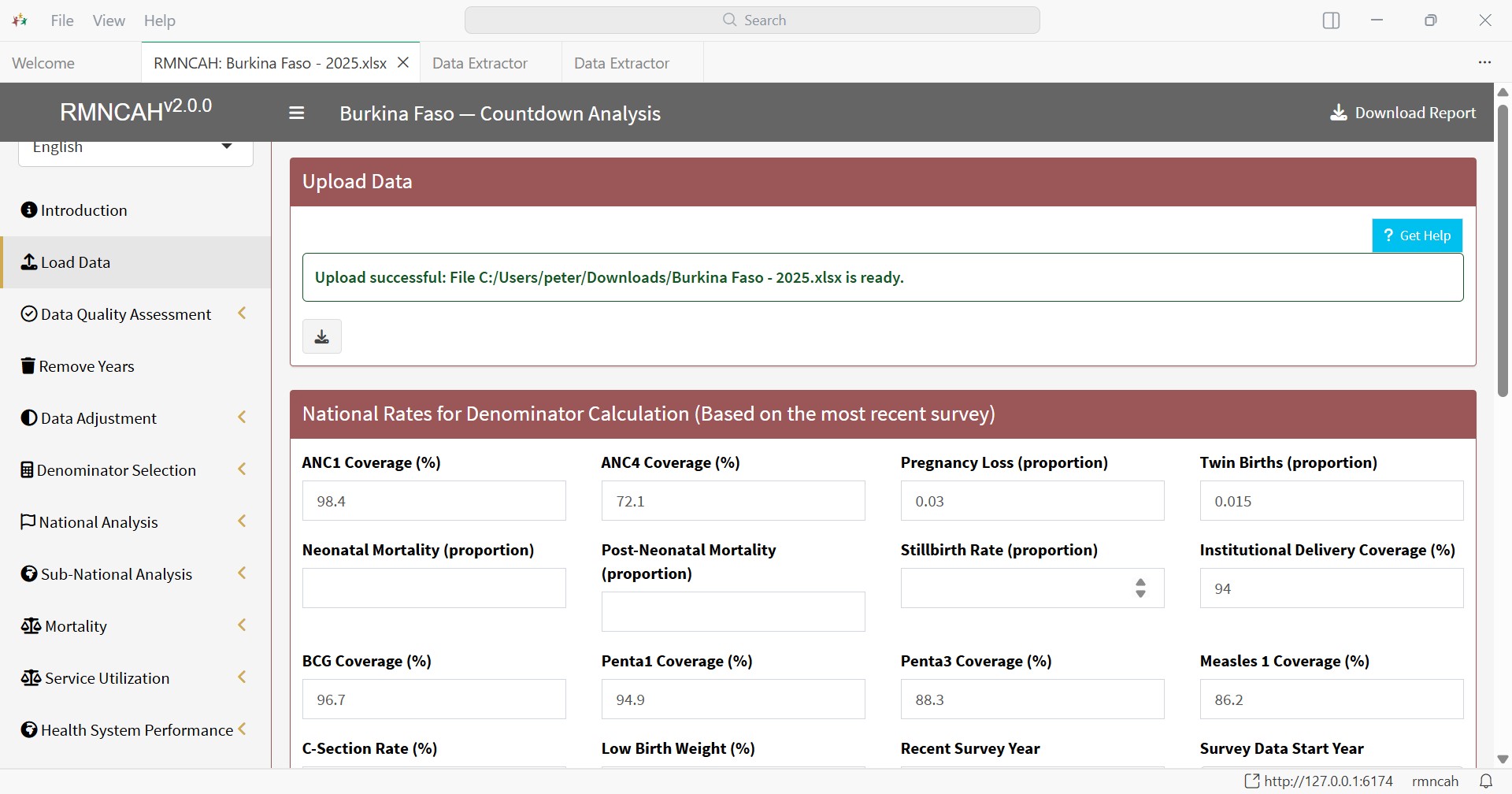Click the National Analysis flag icon
The width and height of the screenshot is (1512, 794).
(x=28, y=521)
